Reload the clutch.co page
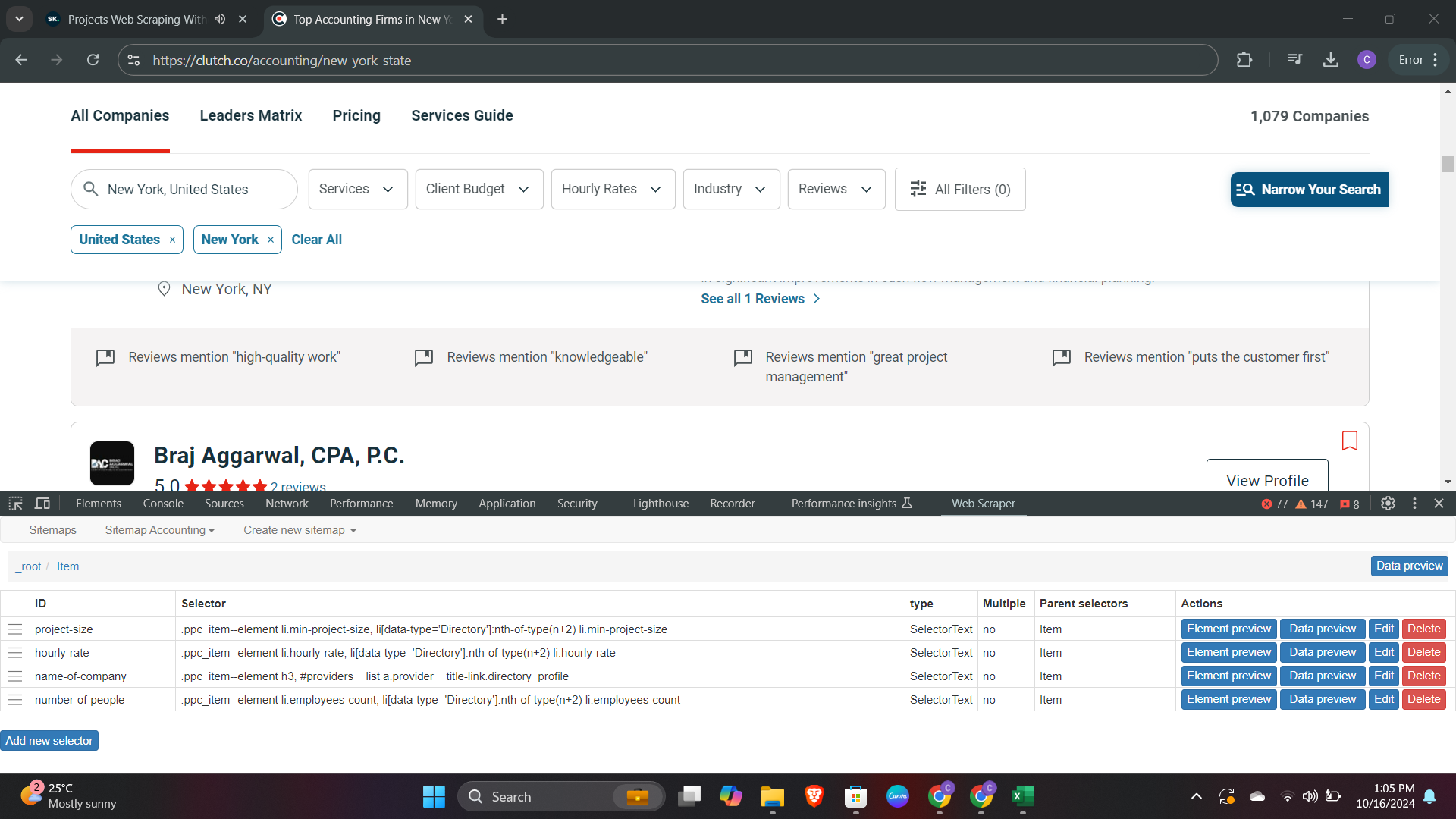 [x=93, y=60]
